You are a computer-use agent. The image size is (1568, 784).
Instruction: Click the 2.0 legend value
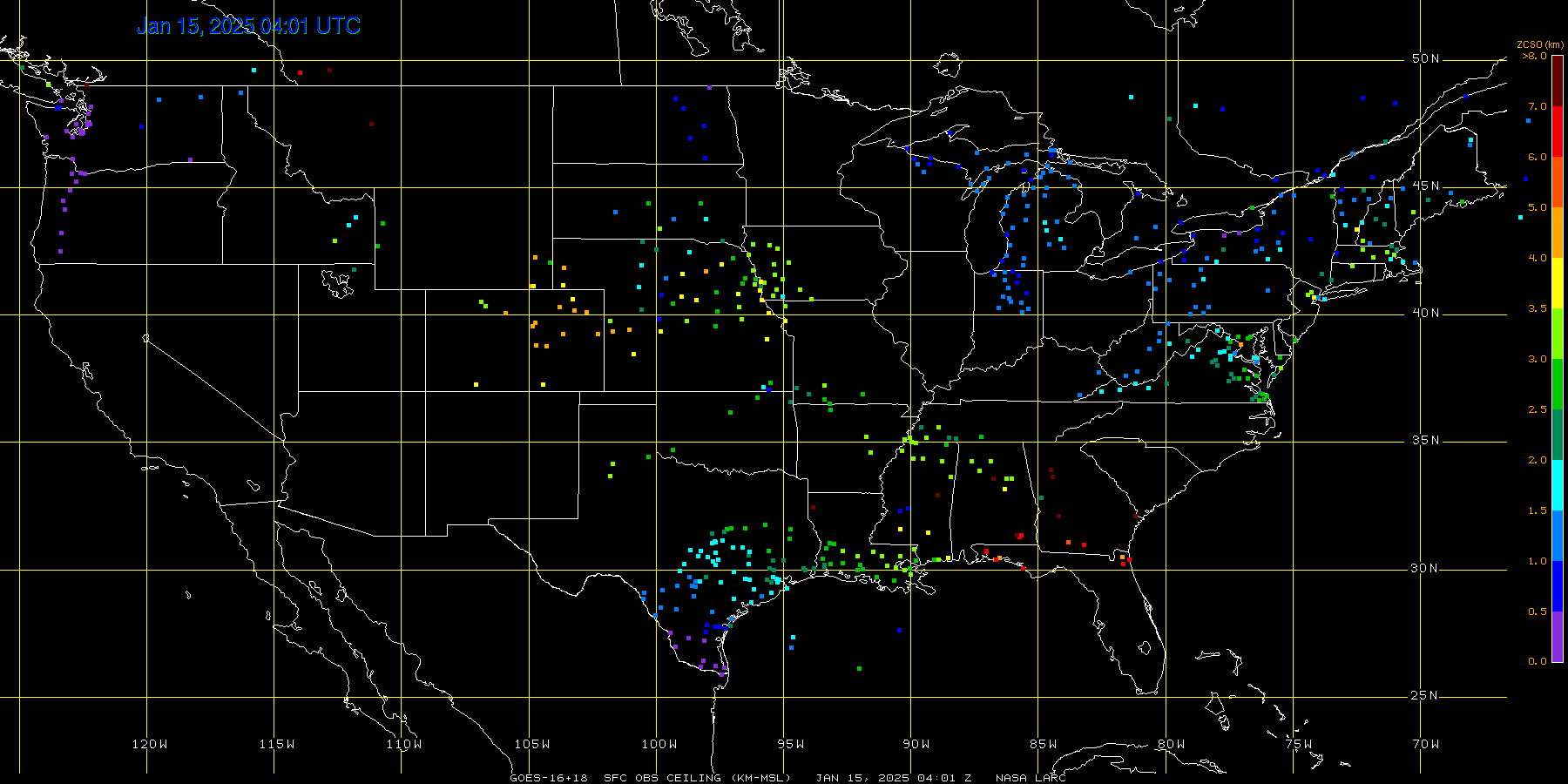(x=1538, y=460)
